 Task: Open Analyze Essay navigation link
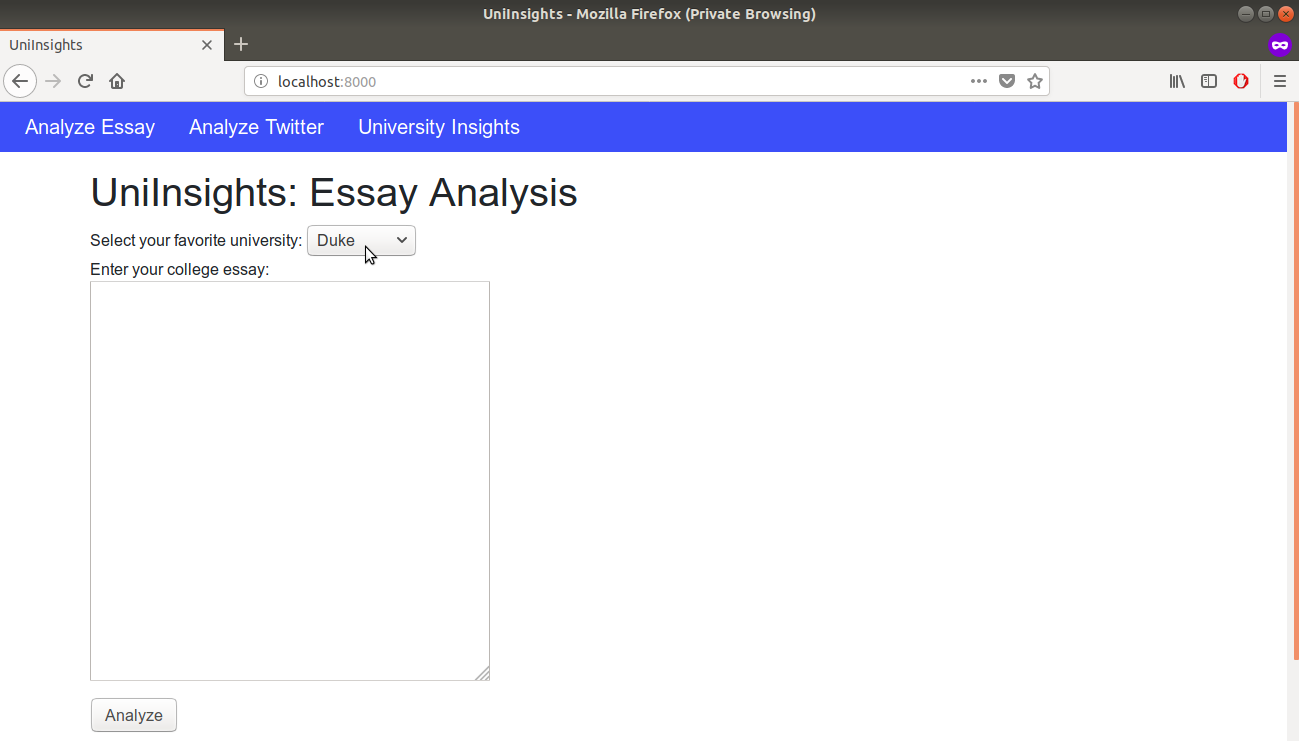click(x=90, y=127)
